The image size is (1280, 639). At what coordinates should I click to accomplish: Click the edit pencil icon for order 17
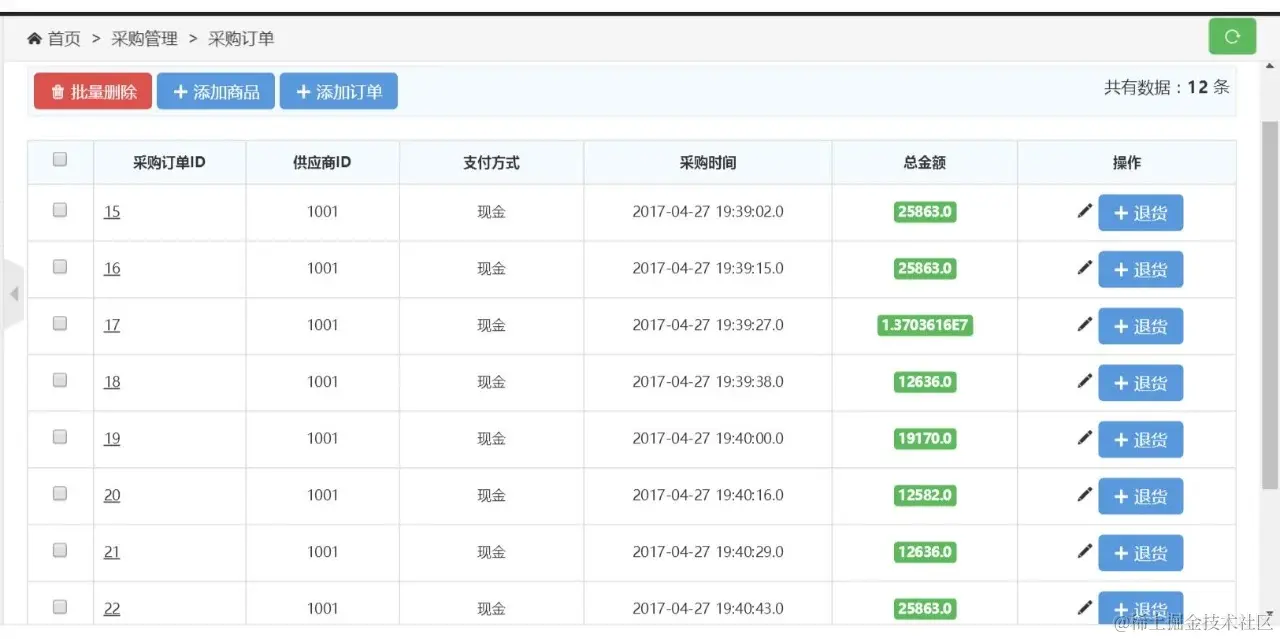(1084, 325)
